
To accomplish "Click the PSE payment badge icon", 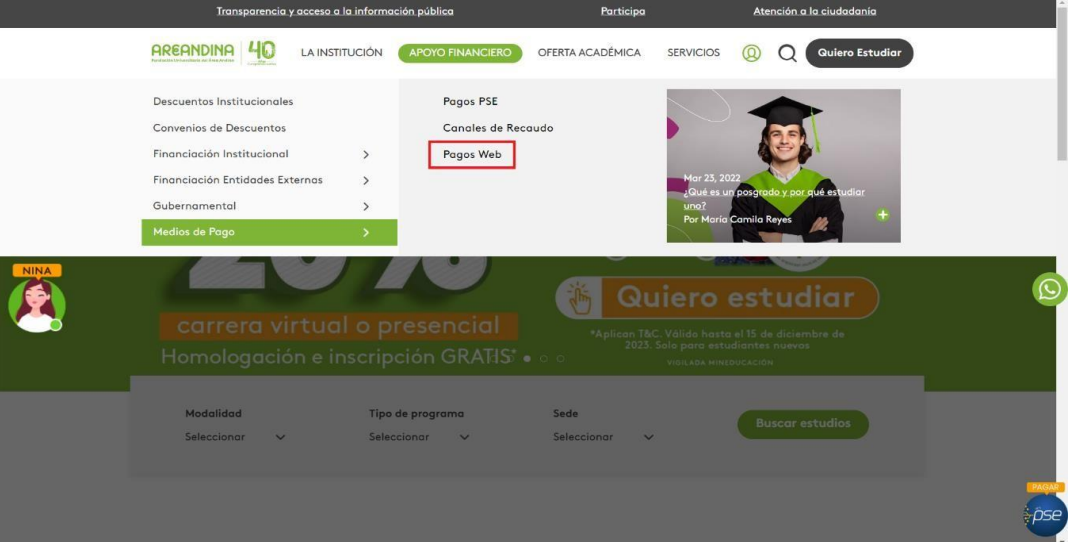I will click(1046, 514).
